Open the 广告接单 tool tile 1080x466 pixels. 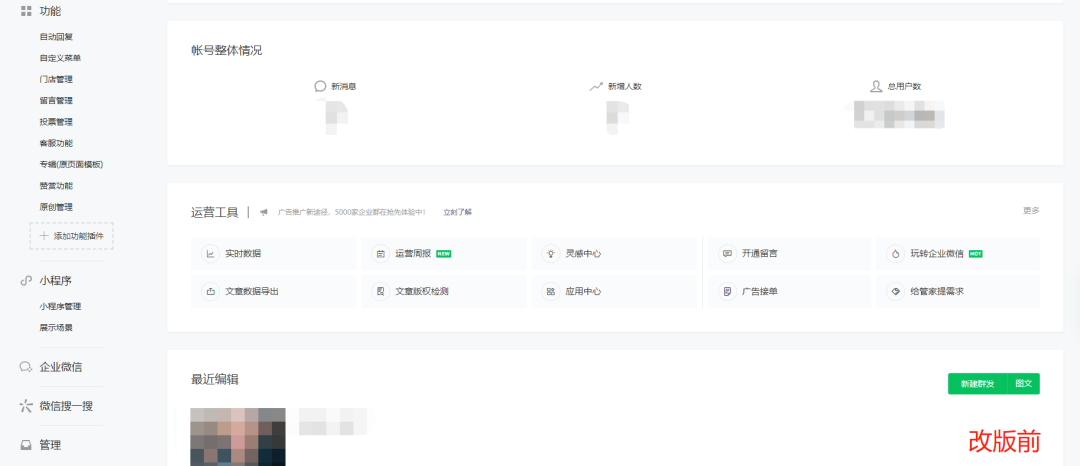click(790, 291)
